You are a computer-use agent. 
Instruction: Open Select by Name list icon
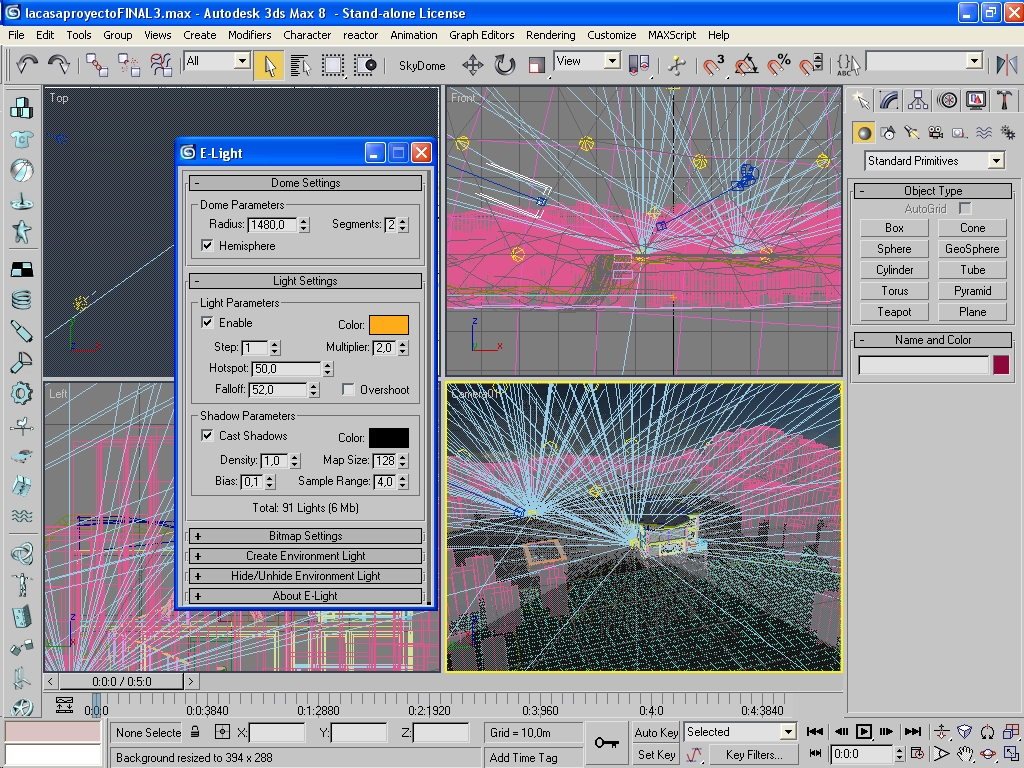[x=300, y=65]
